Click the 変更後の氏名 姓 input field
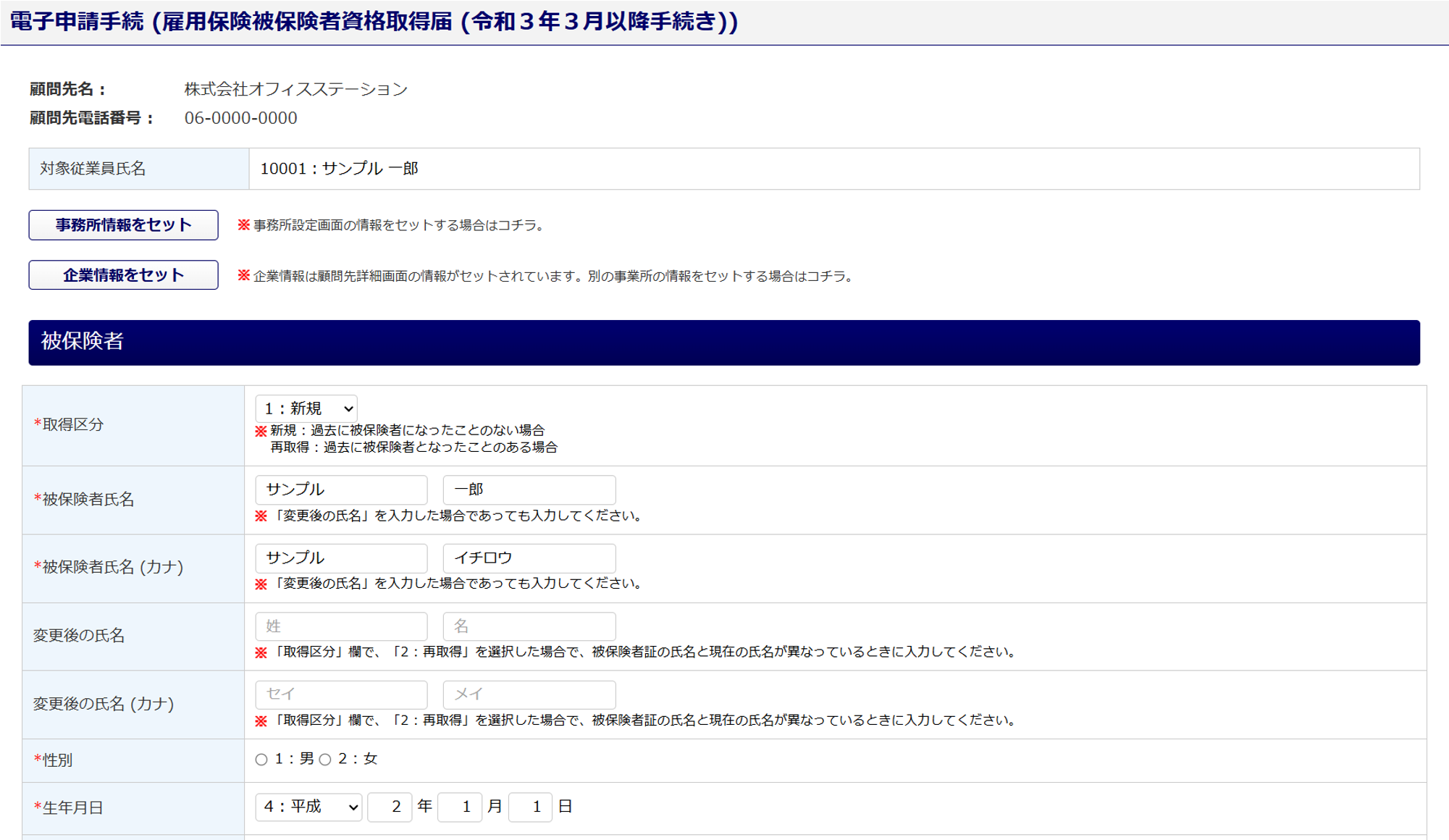The image size is (1449, 840). pos(341,626)
